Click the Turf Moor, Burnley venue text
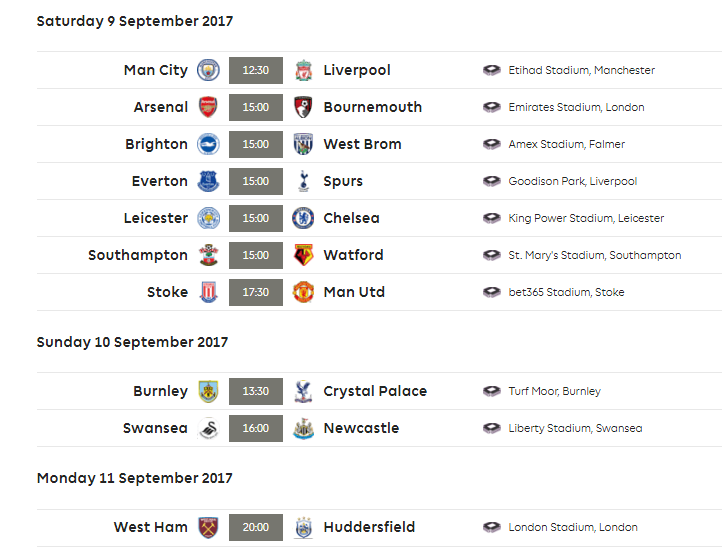This screenshot has width=722, height=555. [554, 391]
